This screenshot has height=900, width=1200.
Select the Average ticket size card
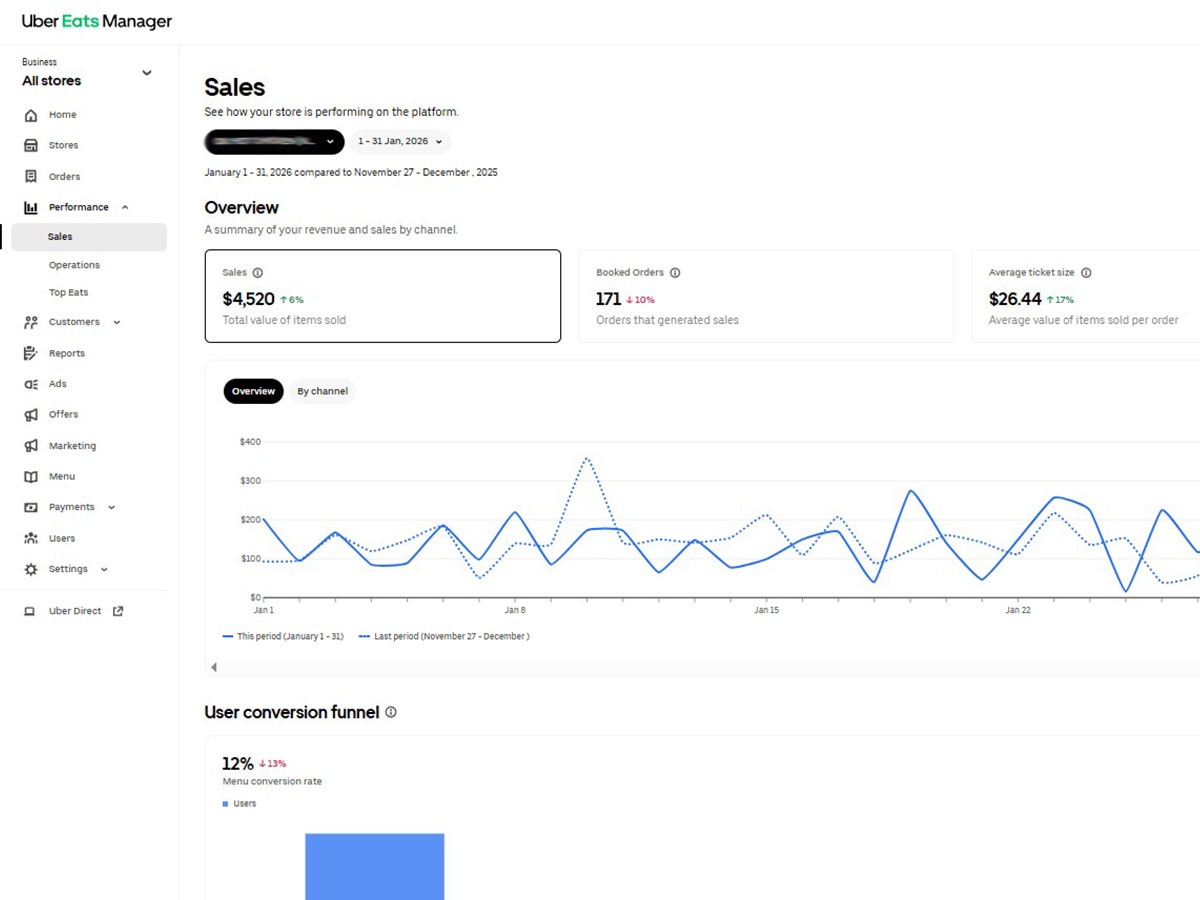[1085, 297]
